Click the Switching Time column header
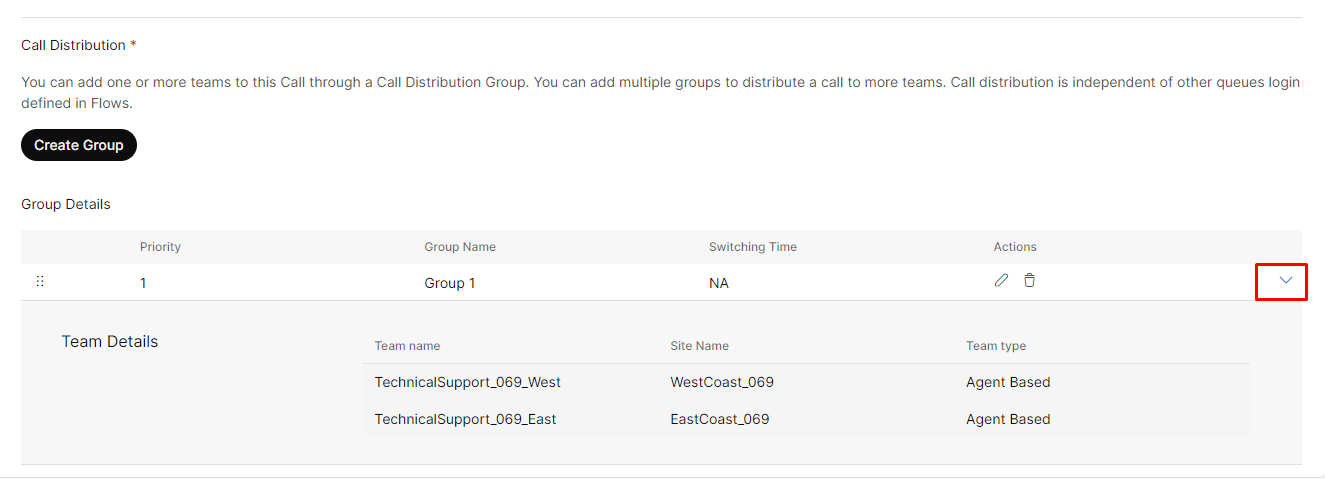Screen dimensions: 1325x479 [753, 247]
